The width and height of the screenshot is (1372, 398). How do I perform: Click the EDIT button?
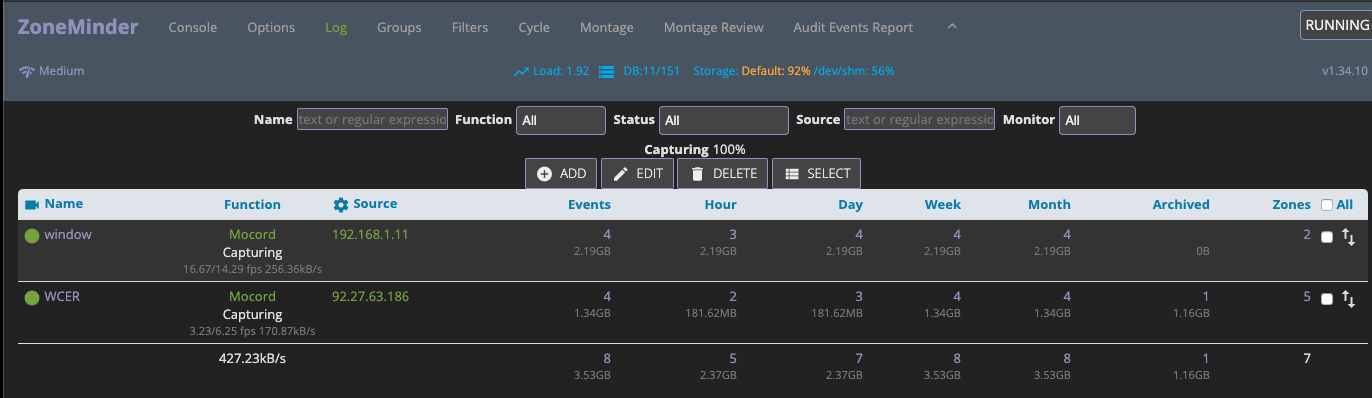point(637,173)
